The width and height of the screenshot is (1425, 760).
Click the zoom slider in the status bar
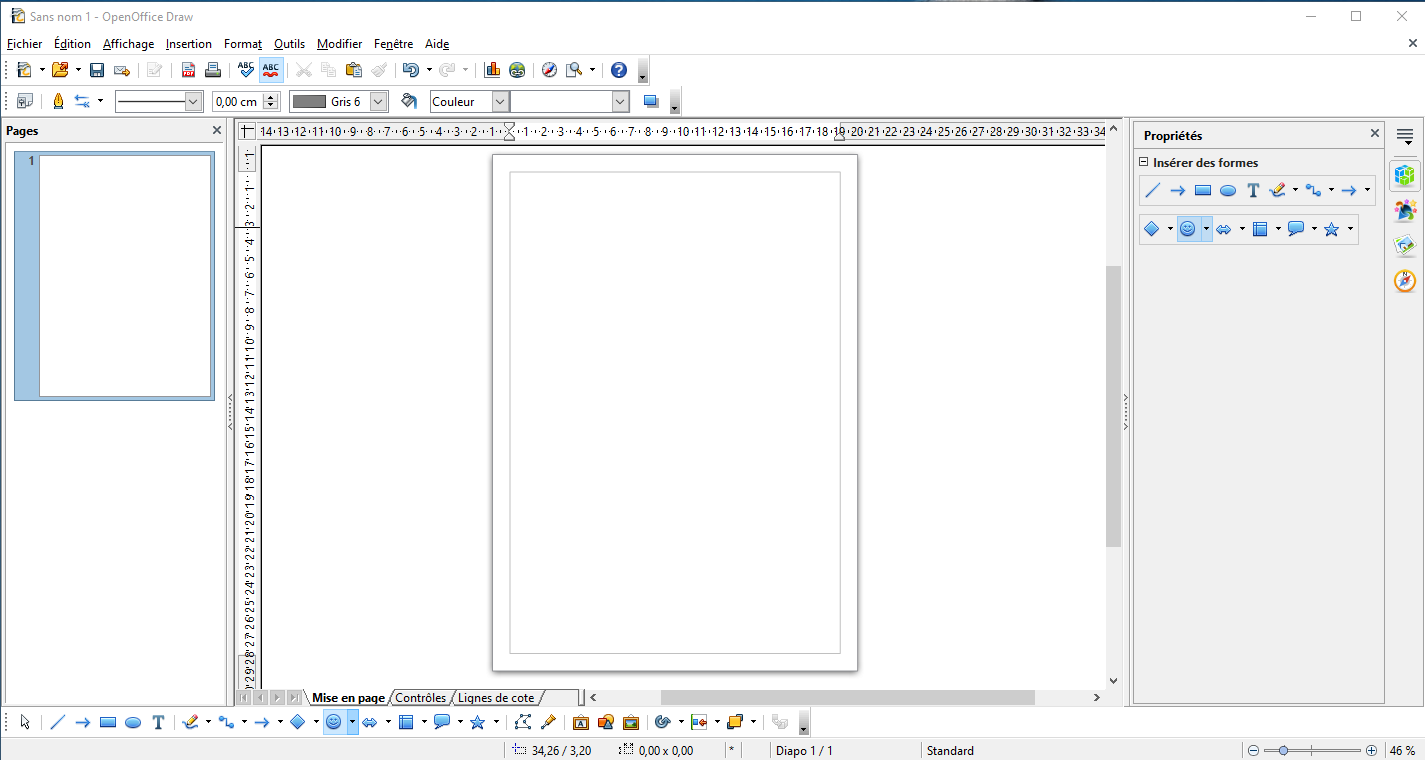tap(1312, 750)
